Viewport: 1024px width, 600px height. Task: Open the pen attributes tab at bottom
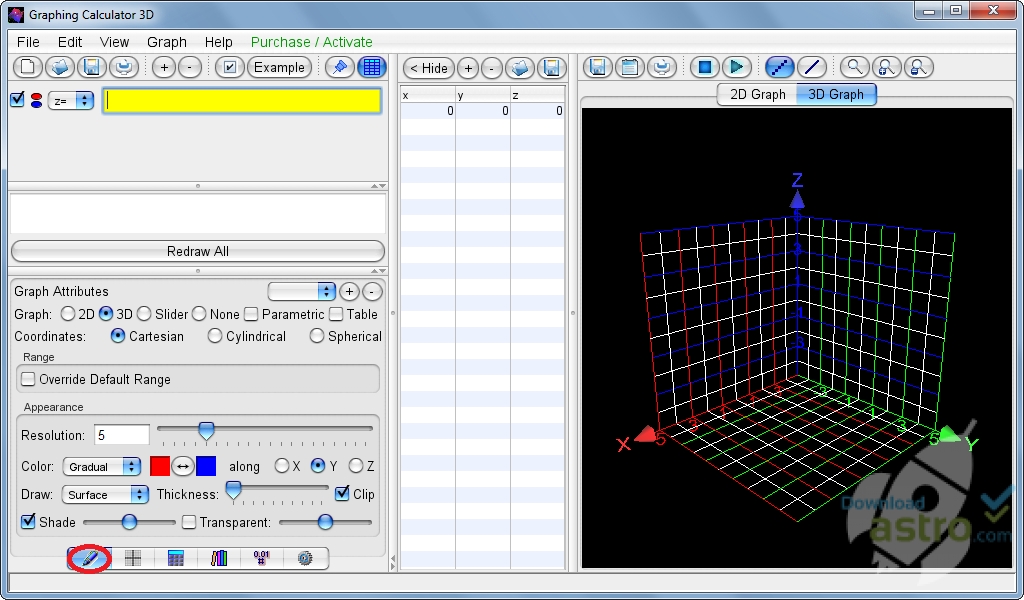tap(89, 558)
